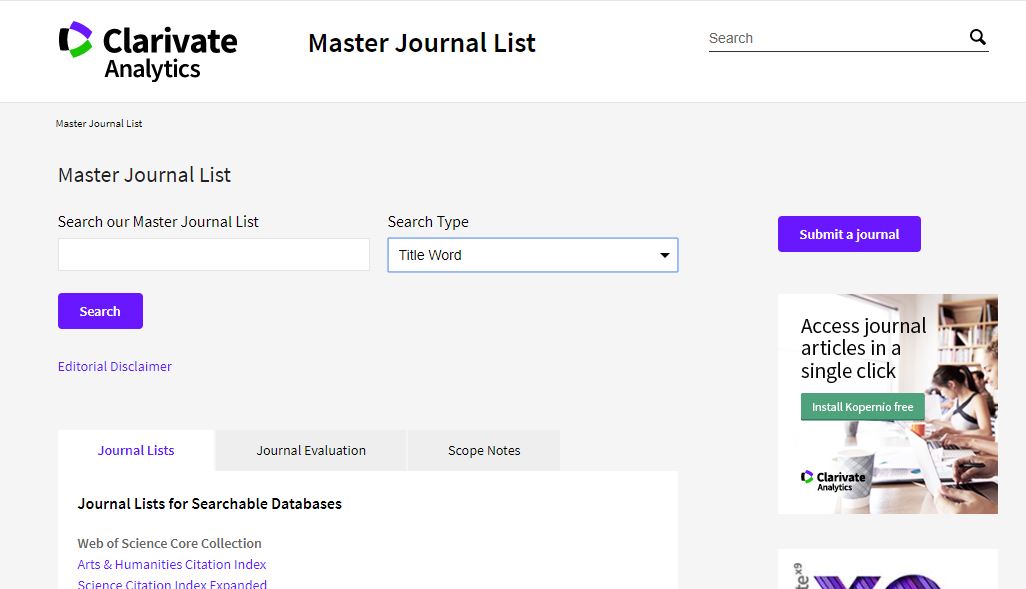Switch to the Journal Evaluation tab
Screen dimensions: 1026x589
(311, 451)
